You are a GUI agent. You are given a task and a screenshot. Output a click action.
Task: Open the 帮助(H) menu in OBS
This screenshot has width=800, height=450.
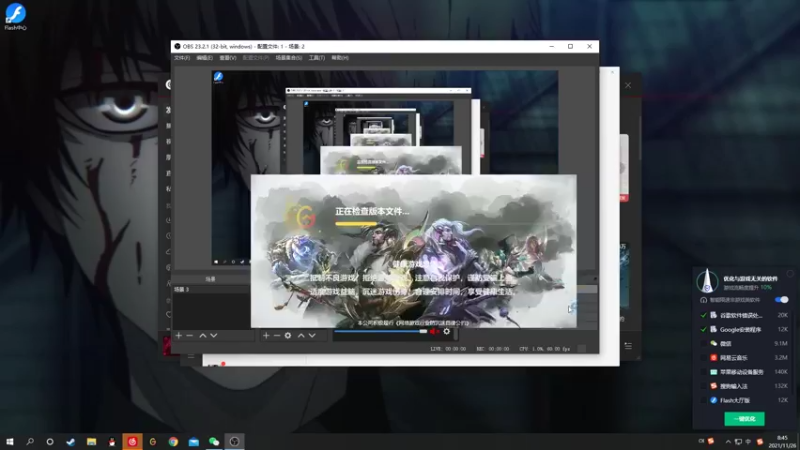pos(340,58)
